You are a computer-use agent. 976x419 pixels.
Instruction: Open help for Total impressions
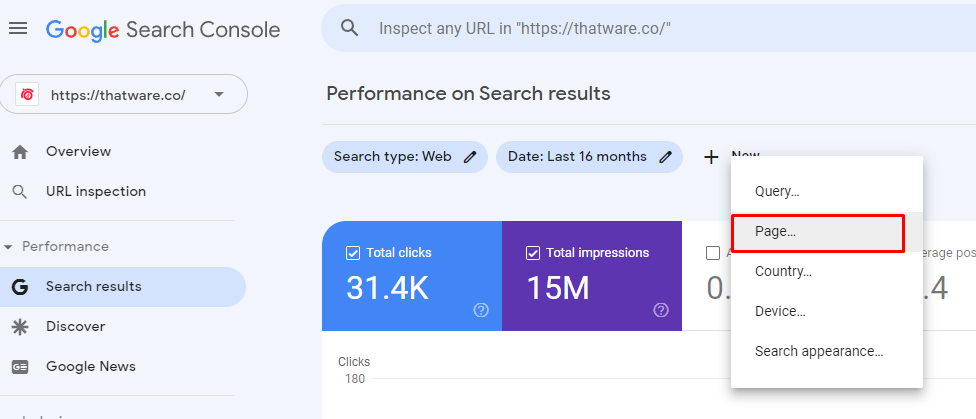(x=661, y=310)
